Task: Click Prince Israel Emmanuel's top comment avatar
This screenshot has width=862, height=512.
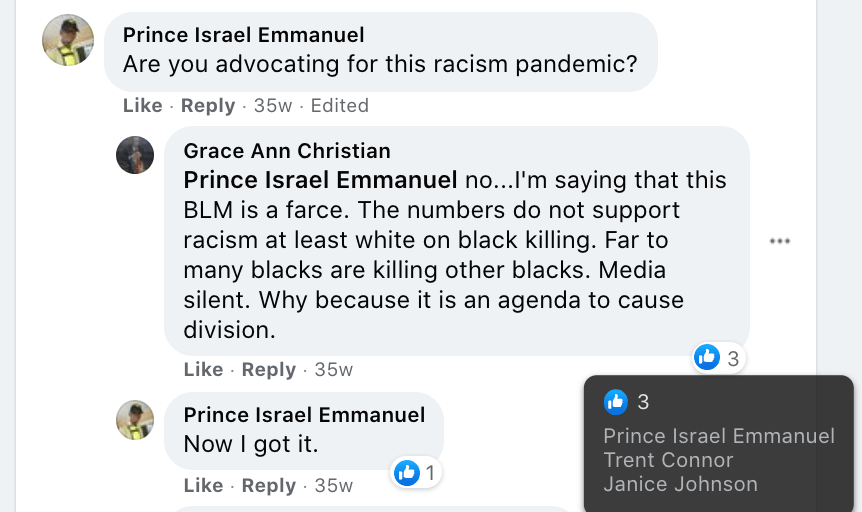Action: point(68,40)
